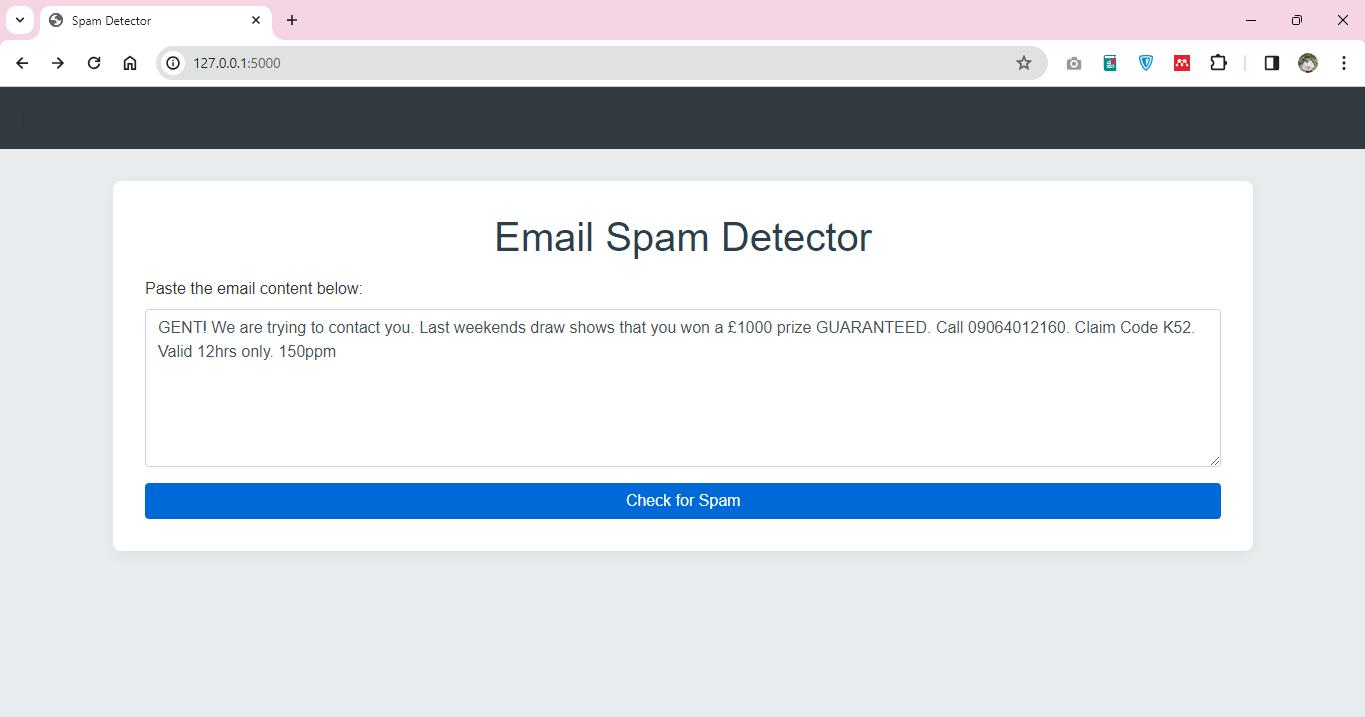Open the green book extension icon
The width and height of the screenshot is (1365, 717).
click(x=1109, y=63)
